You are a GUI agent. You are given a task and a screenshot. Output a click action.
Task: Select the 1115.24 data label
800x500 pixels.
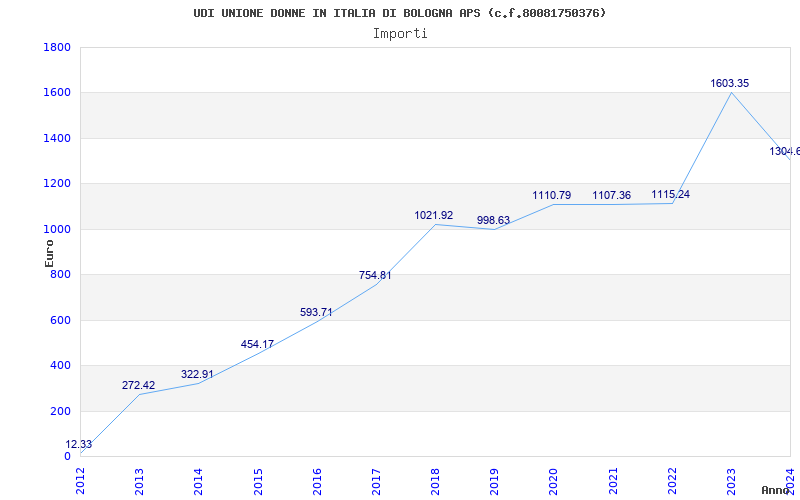click(670, 194)
